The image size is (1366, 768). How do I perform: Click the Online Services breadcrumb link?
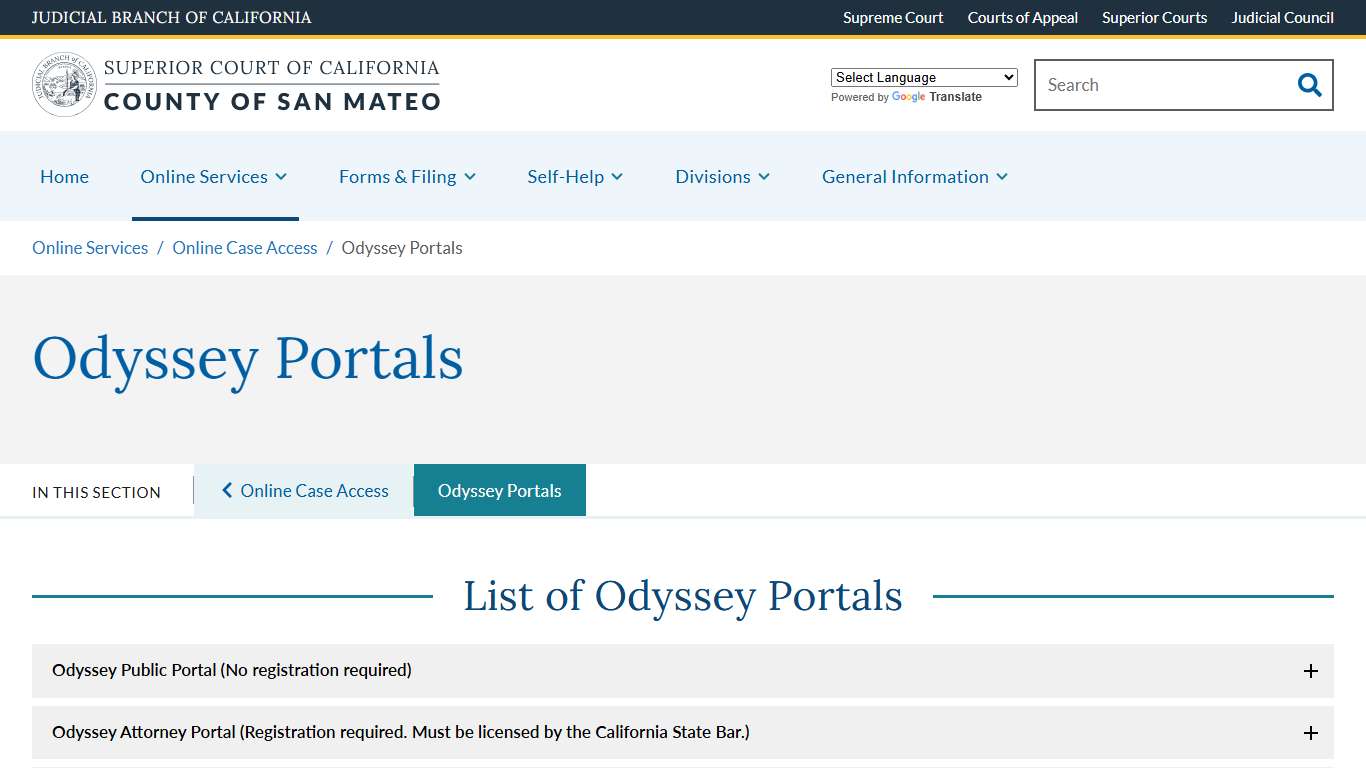(89, 247)
